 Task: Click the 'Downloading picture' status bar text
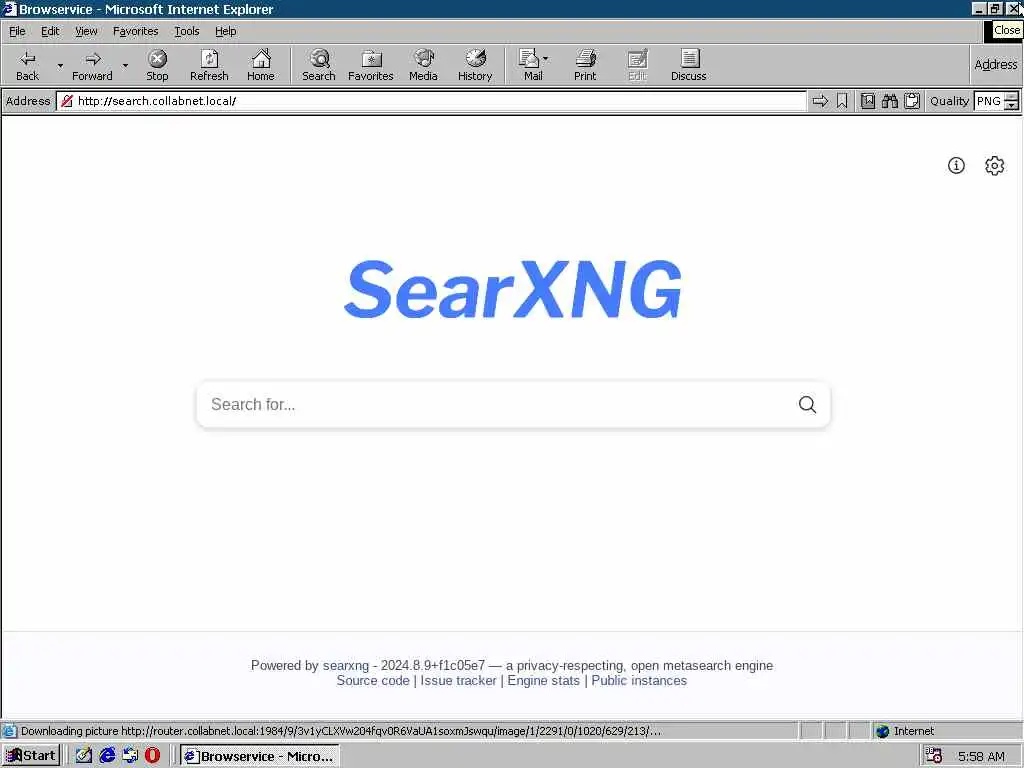click(341, 731)
